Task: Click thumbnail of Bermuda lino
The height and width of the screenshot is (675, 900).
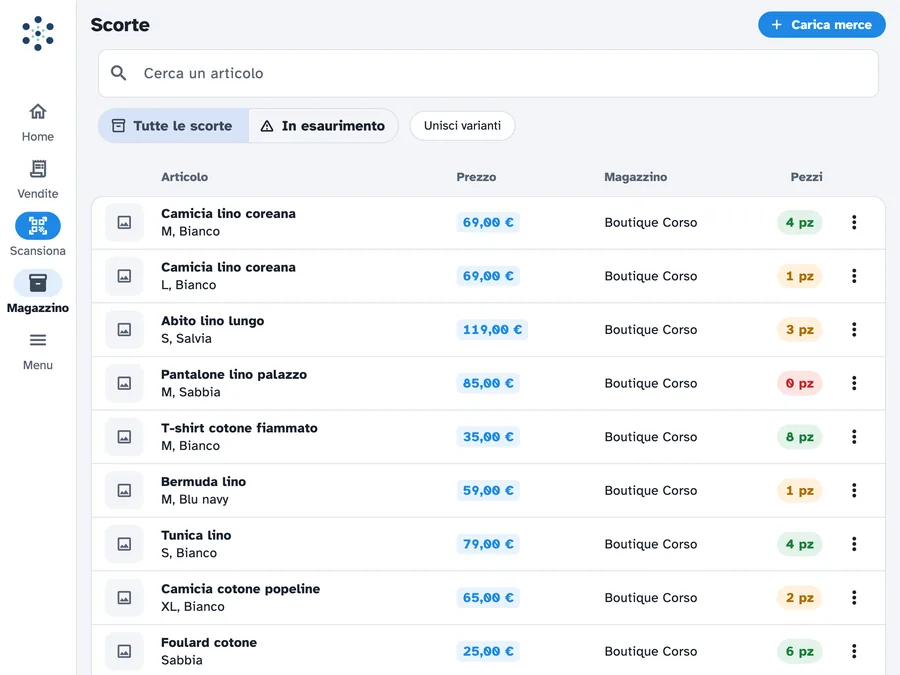Action: tap(124, 490)
